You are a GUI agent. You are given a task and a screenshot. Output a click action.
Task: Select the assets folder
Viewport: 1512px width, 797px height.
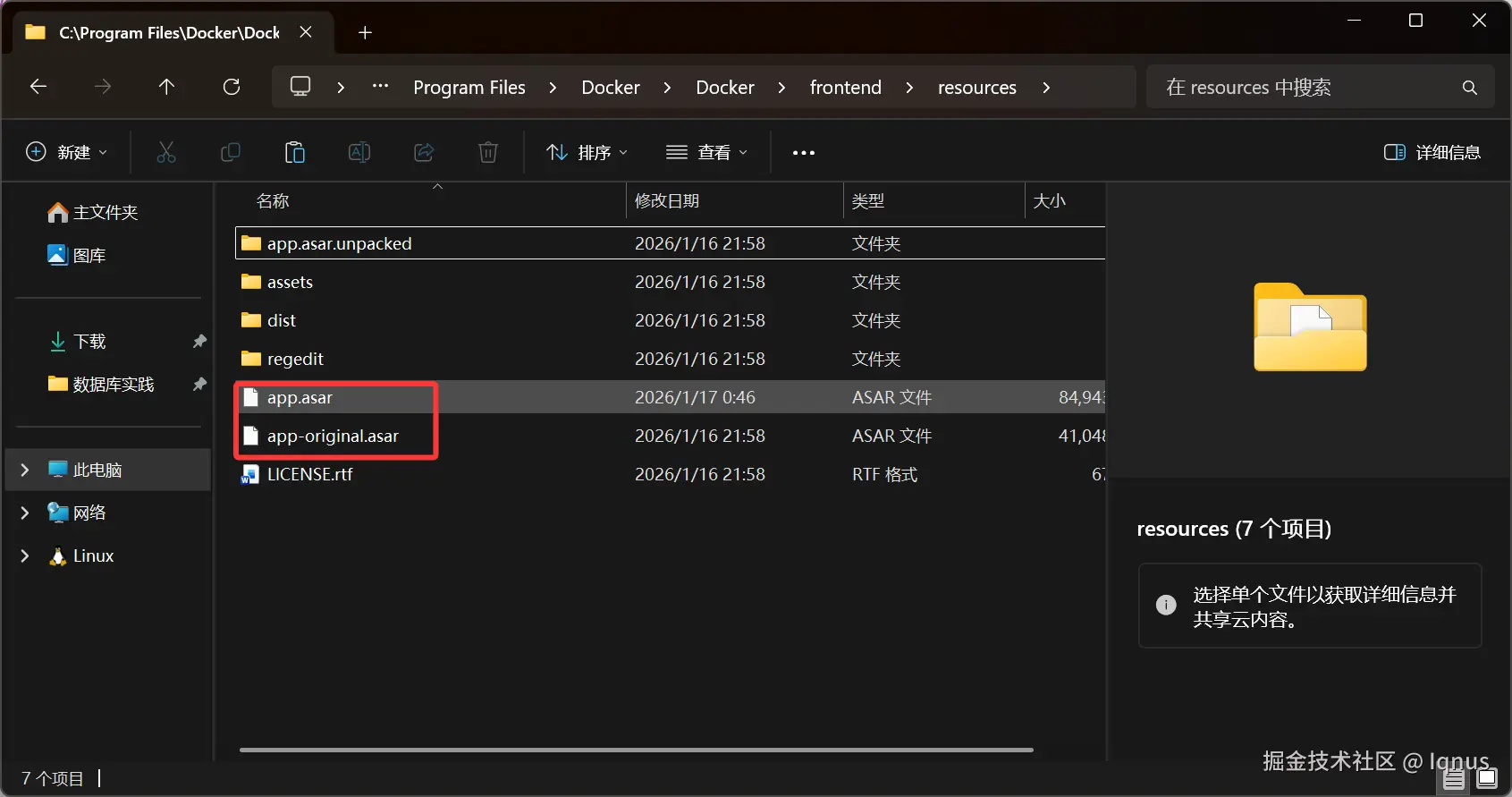point(671,282)
